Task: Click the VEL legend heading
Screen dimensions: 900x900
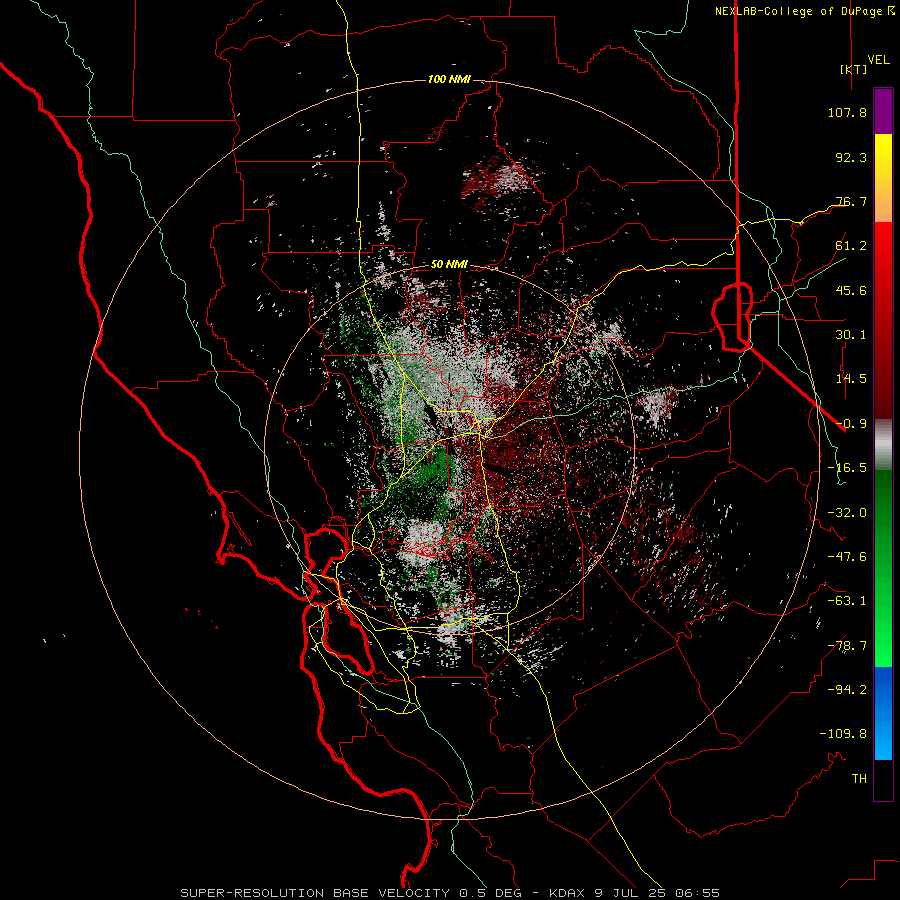Action: pyautogui.click(x=878, y=60)
